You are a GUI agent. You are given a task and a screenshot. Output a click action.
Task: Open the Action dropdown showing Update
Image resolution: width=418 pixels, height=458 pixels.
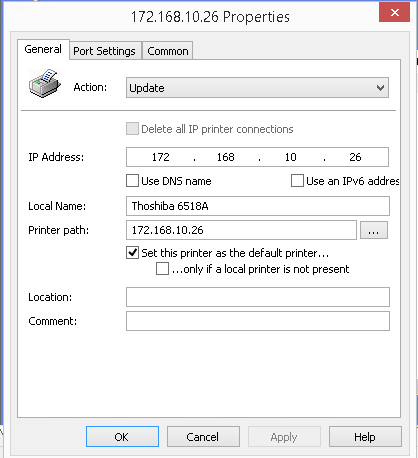point(257,88)
